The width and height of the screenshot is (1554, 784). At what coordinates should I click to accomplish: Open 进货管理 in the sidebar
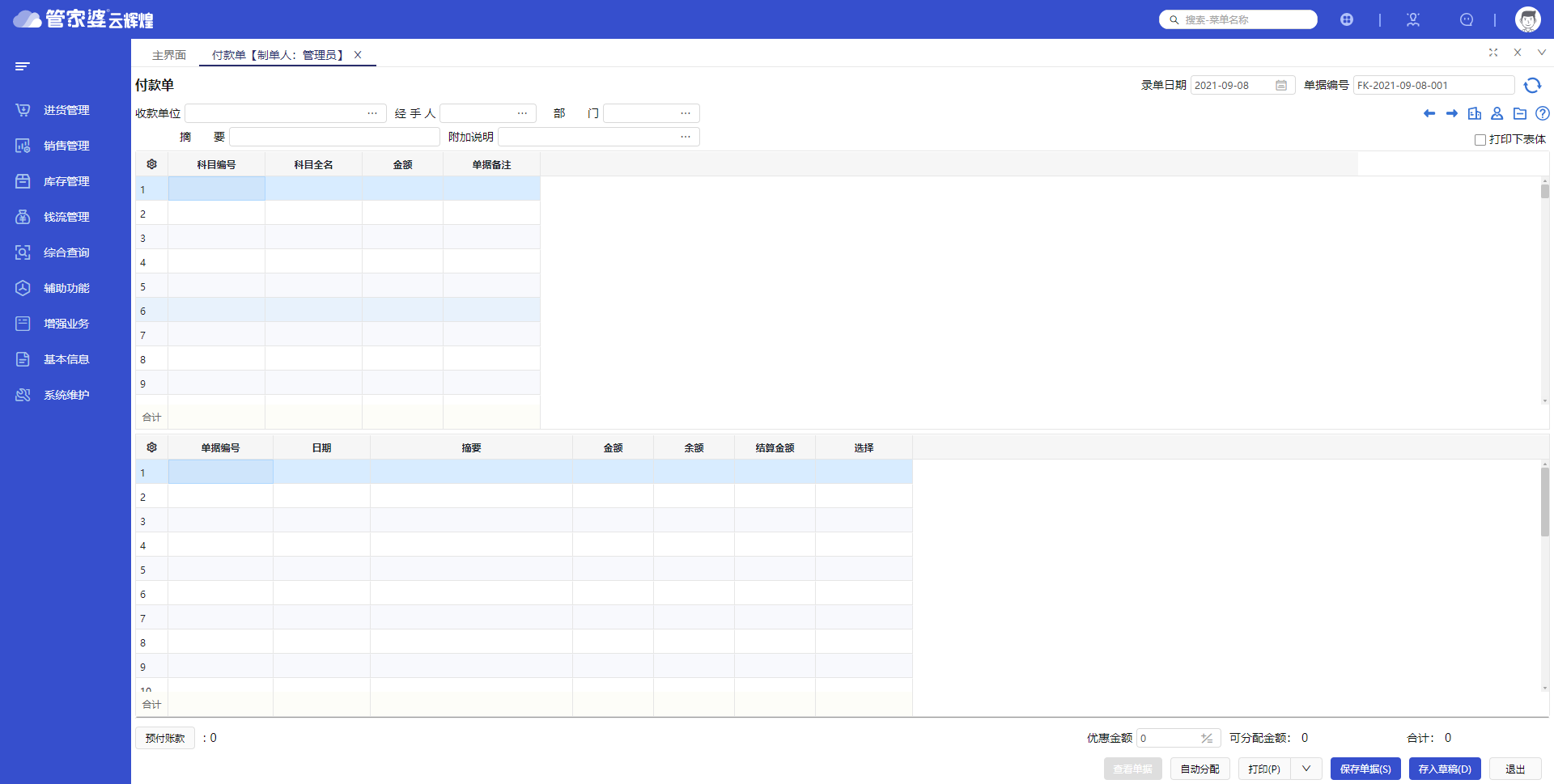[x=66, y=110]
